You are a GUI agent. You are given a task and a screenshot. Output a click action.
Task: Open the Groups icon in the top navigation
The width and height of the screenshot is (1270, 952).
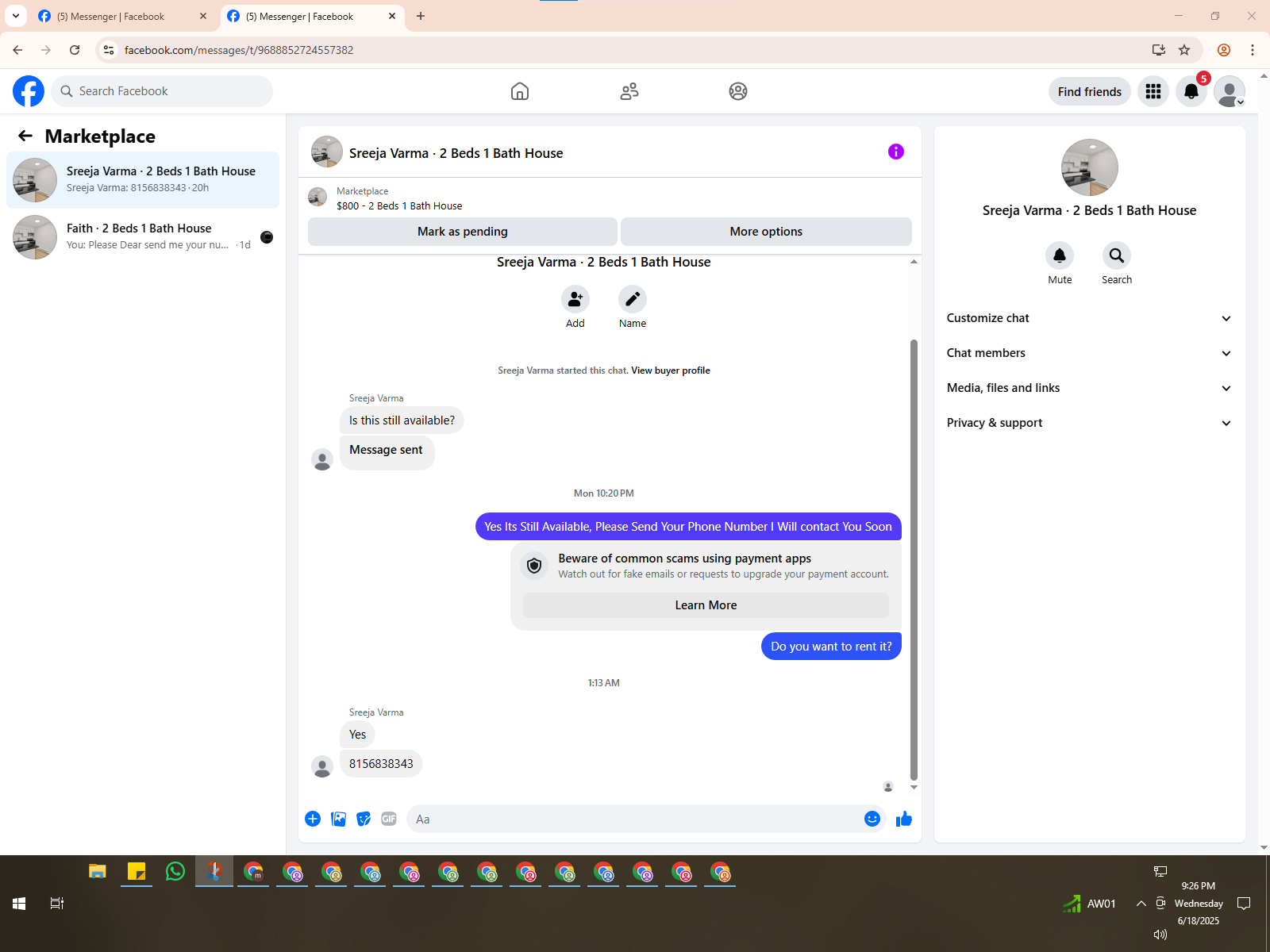738,91
